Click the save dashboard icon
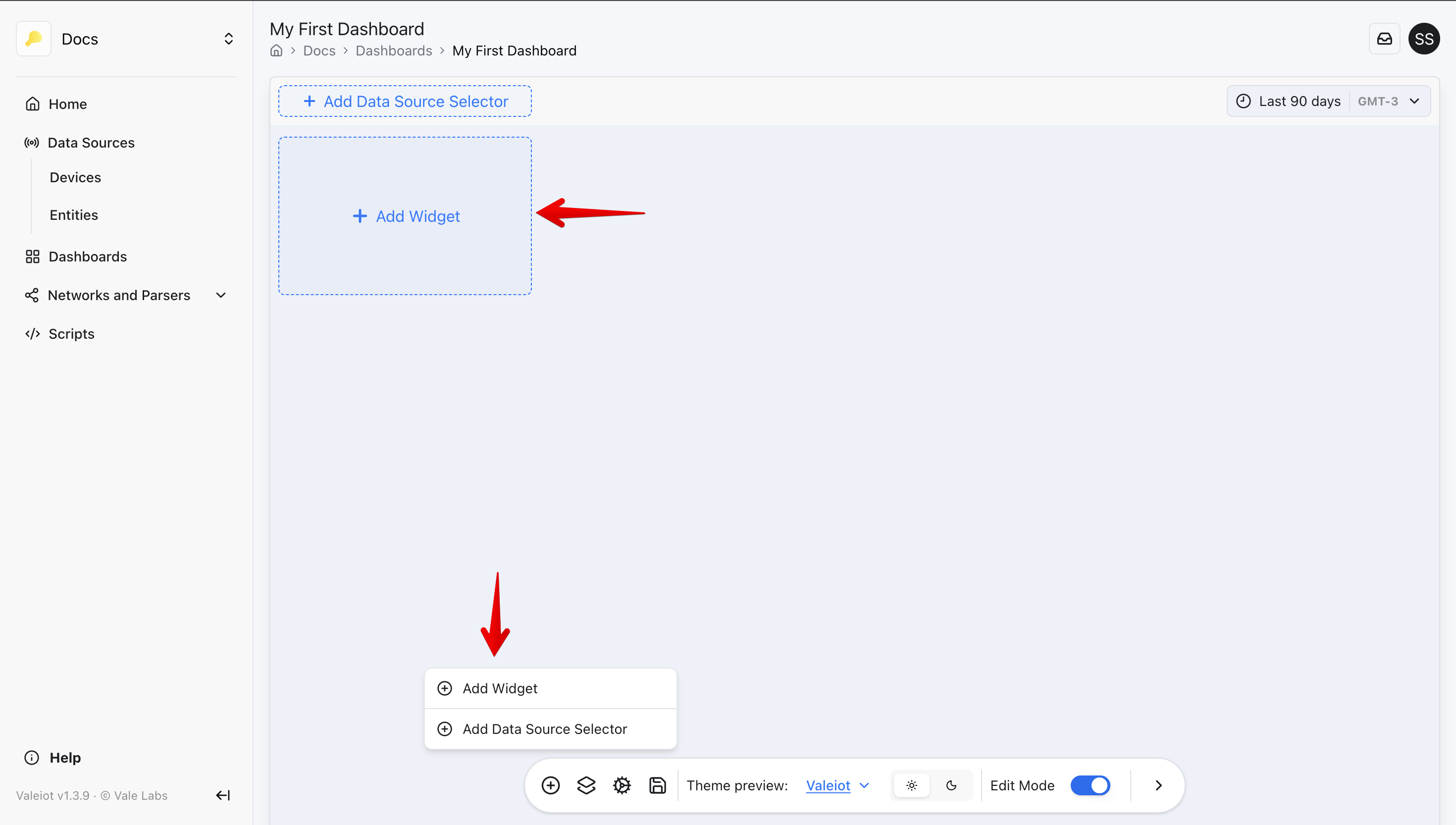Image resolution: width=1456 pixels, height=825 pixels. click(x=657, y=785)
